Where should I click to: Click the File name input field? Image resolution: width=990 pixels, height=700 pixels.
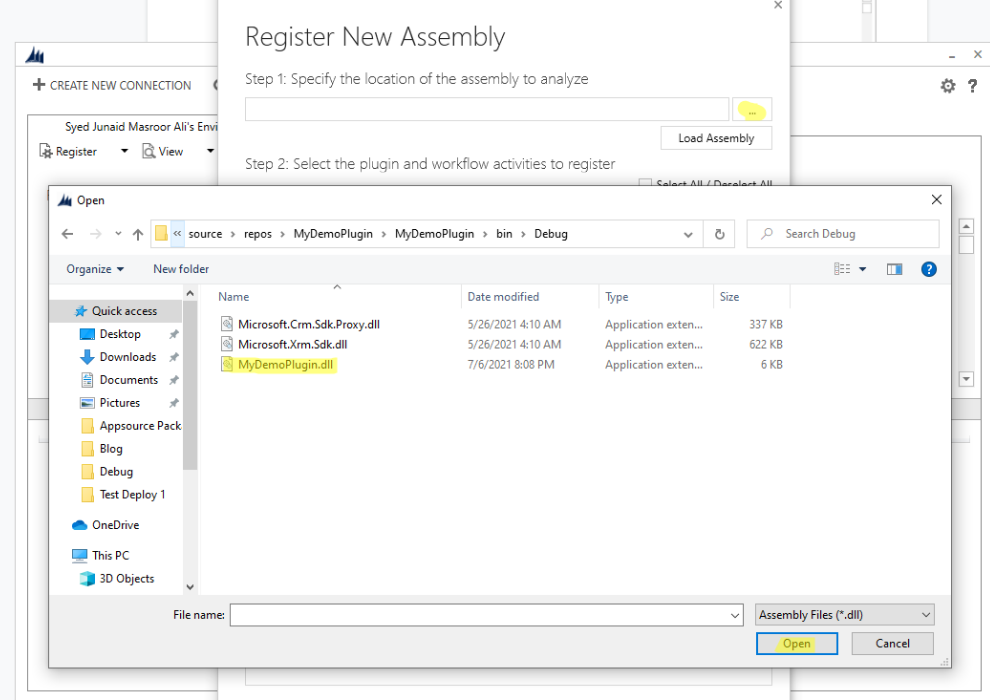pyautogui.click(x=485, y=615)
